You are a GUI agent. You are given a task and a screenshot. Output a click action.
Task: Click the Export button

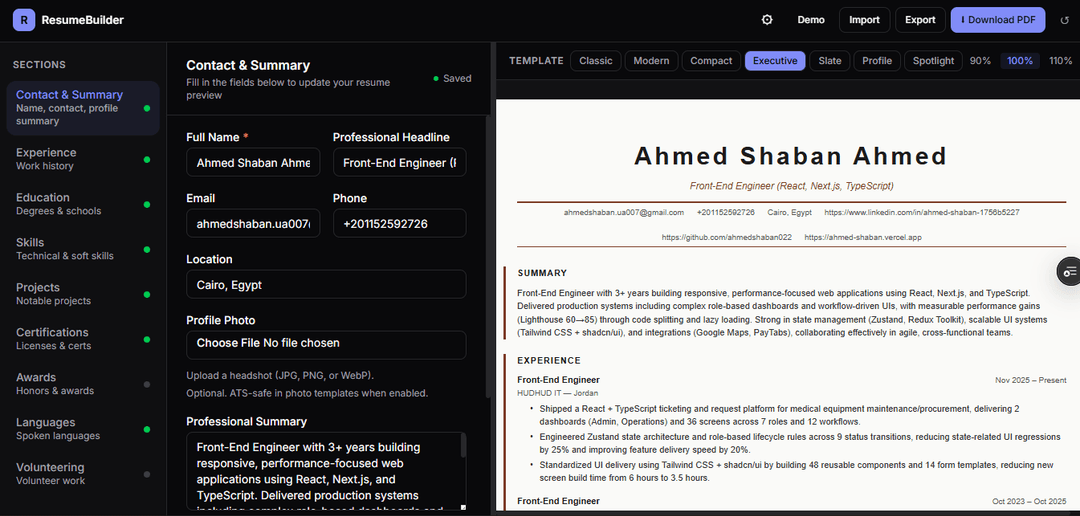coord(920,20)
